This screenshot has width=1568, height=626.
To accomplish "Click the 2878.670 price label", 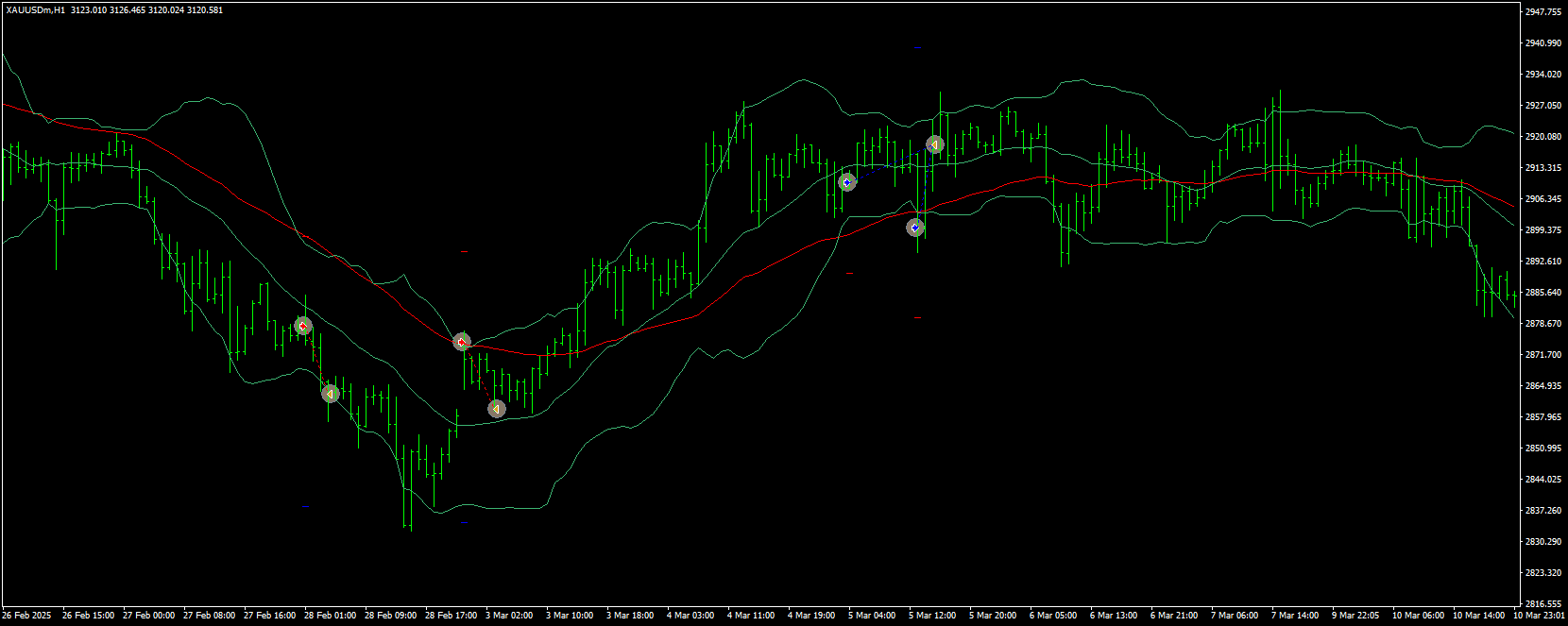I will click(x=1542, y=324).
